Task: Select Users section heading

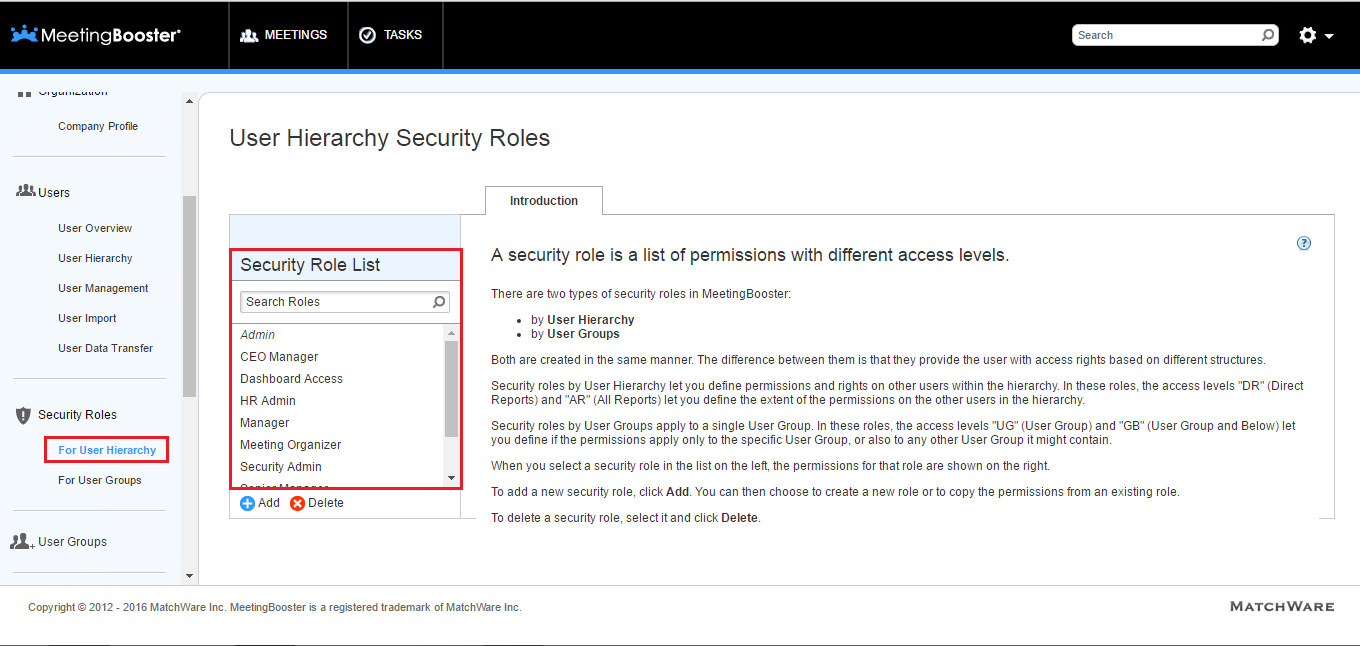Action: 54,192
